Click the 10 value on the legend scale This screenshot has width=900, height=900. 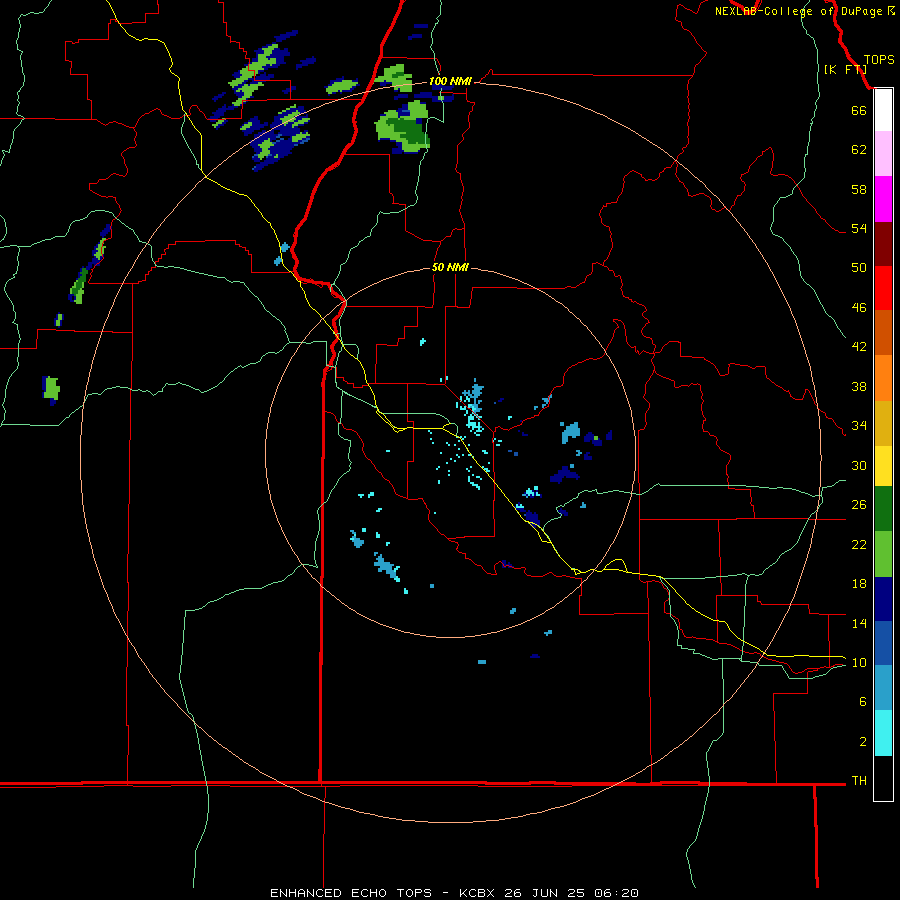(x=859, y=662)
